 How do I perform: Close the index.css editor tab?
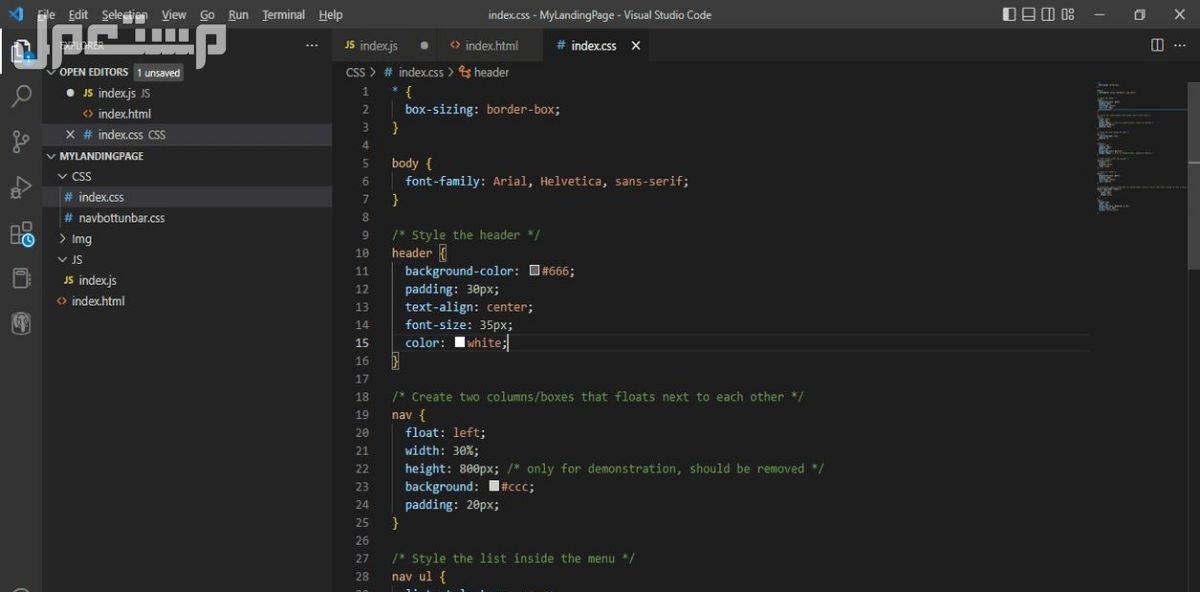point(635,46)
